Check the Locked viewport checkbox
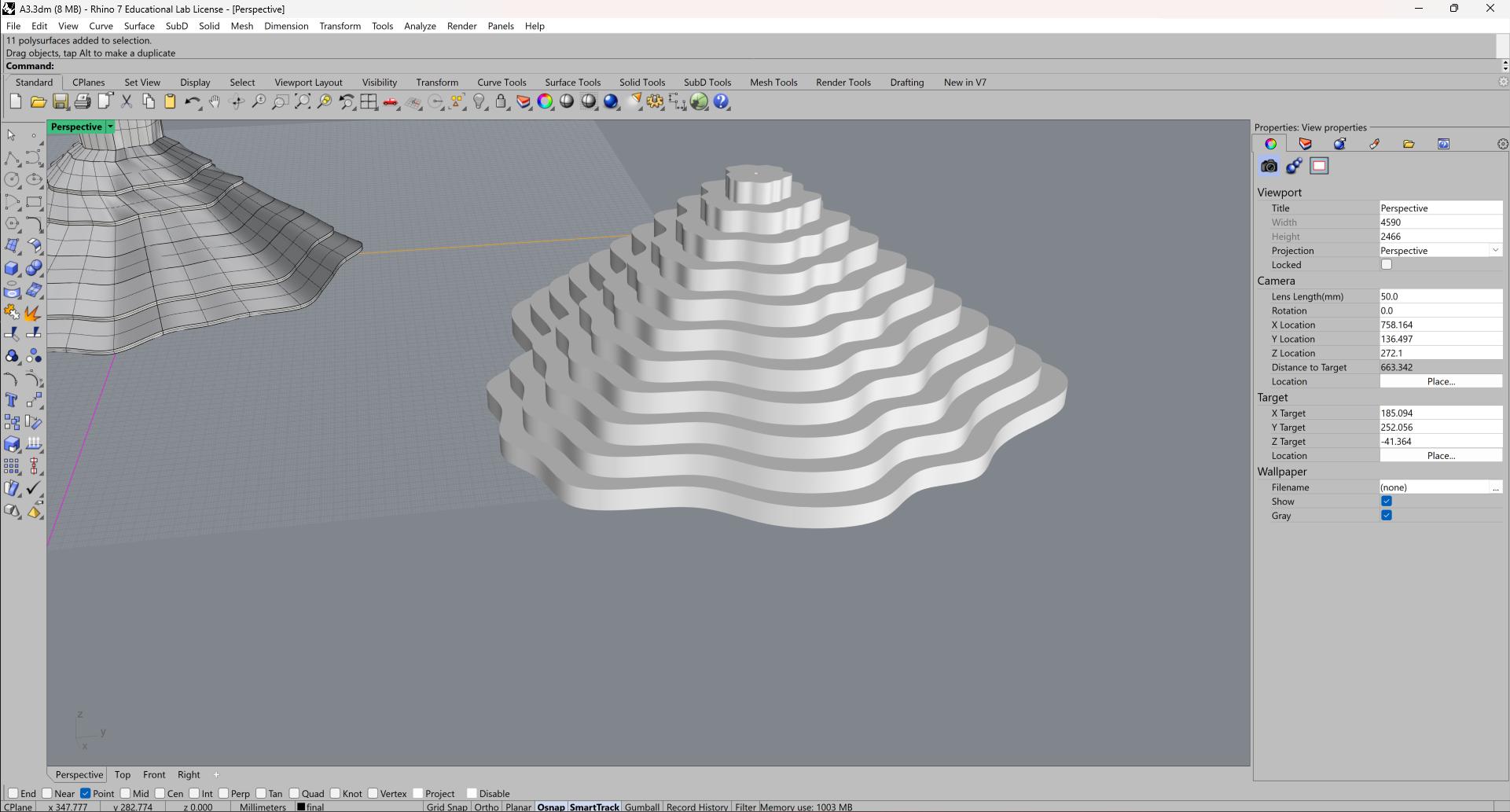Screen dimensions: 1510x812 pyautogui.click(x=1387, y=265)
